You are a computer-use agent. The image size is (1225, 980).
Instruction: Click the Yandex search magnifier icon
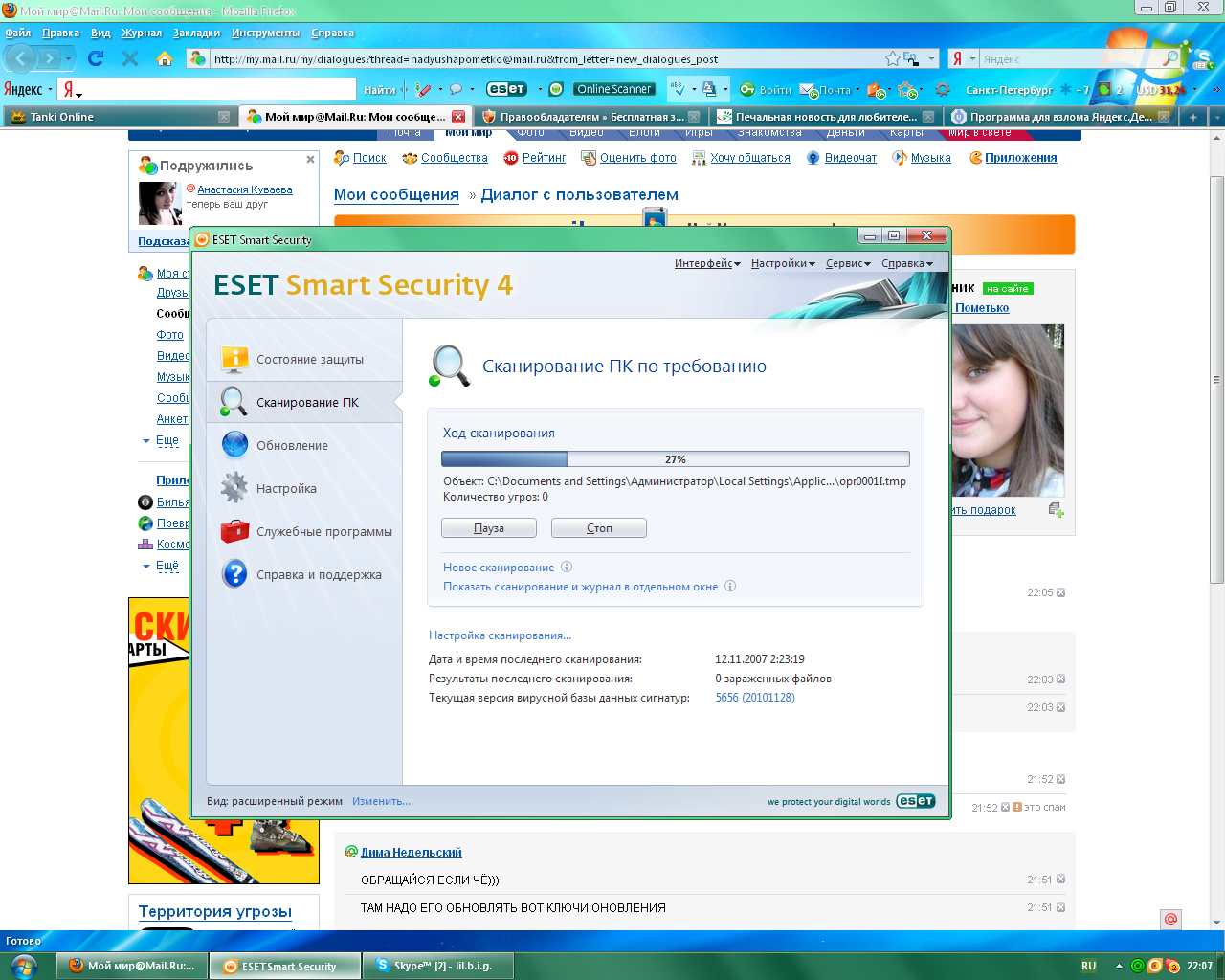(1170, 58)
